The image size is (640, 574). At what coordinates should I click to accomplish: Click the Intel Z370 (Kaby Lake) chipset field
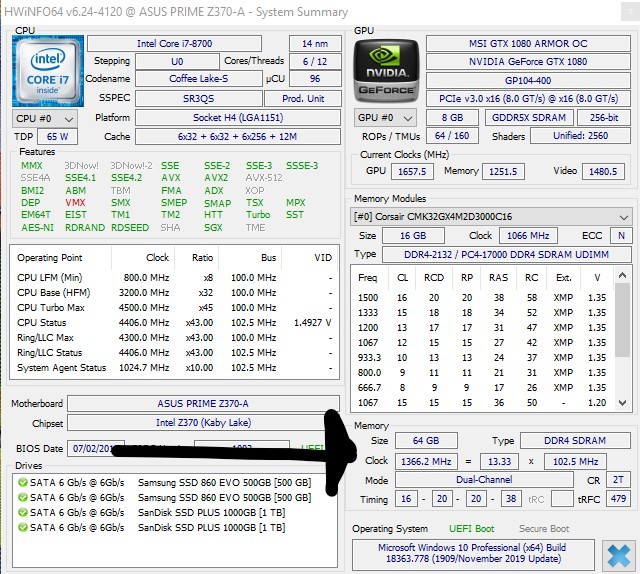coord(203,423)
